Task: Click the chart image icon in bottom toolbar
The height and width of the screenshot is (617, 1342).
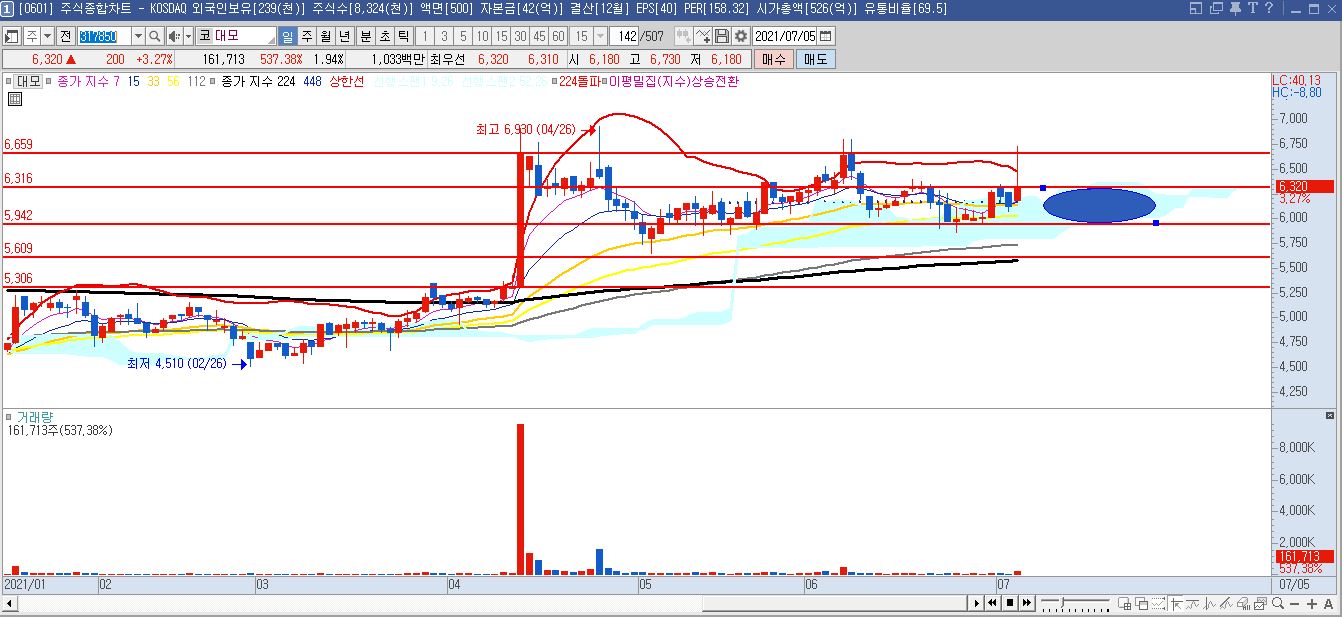Action: click(1260, 603)
